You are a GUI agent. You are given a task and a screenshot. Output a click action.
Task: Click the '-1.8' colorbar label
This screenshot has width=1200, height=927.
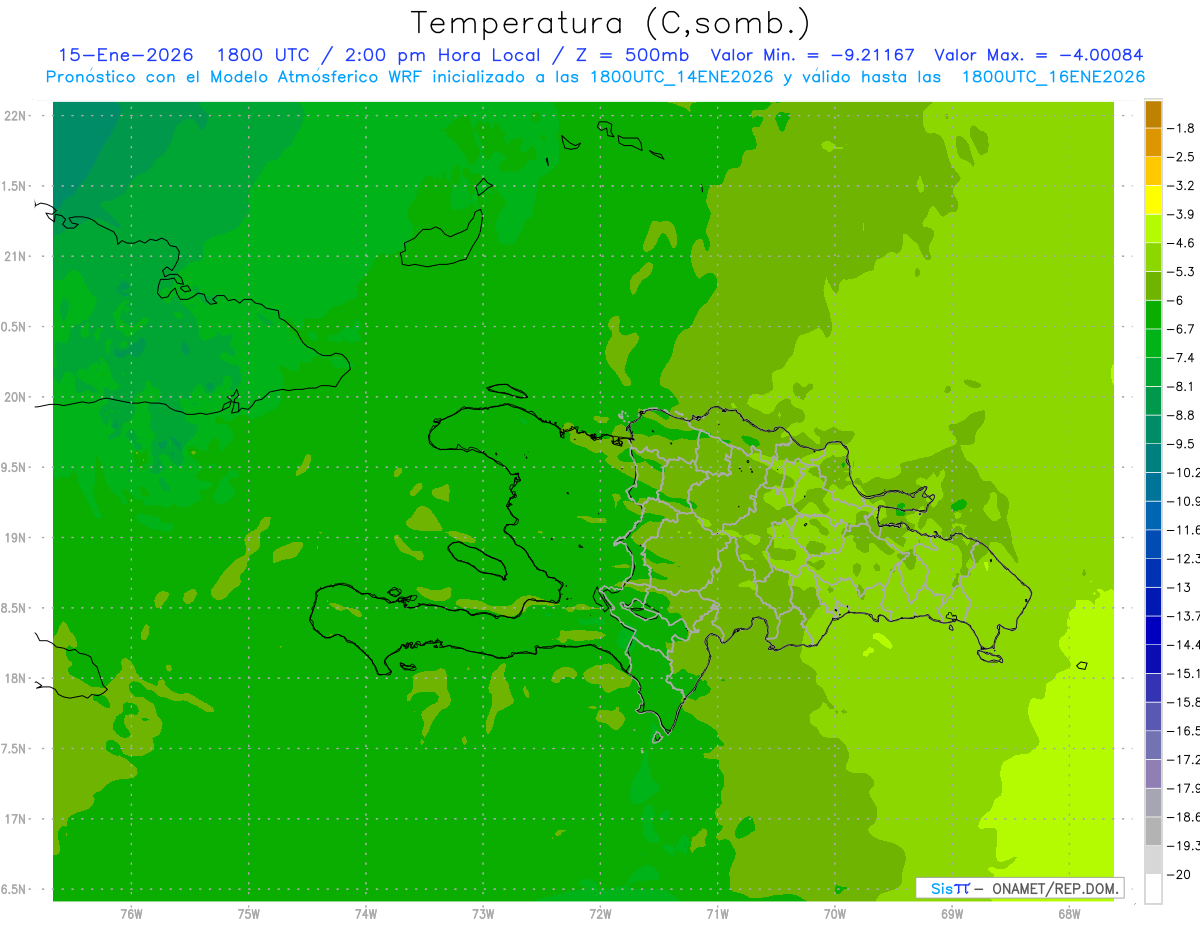pyautogui.click(x=1182, y=128)
